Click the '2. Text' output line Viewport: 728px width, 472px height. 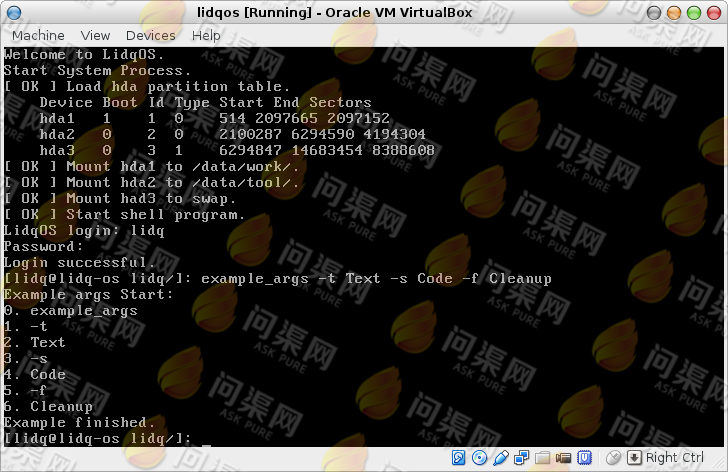[x=34, y=343]
